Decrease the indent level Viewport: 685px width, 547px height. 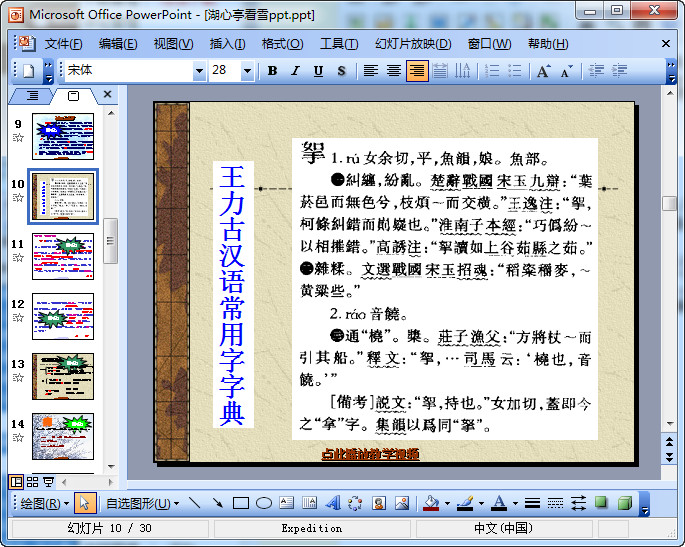click(x=596, y=70)
